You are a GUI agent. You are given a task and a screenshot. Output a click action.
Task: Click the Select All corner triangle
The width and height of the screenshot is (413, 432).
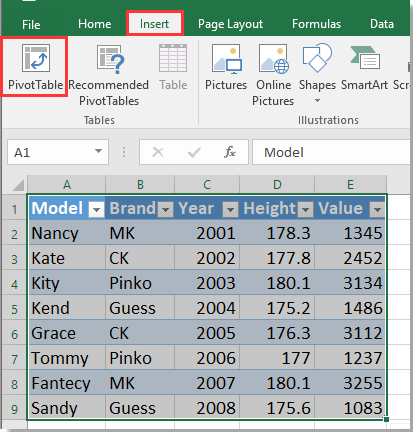(x=18, y=185)
